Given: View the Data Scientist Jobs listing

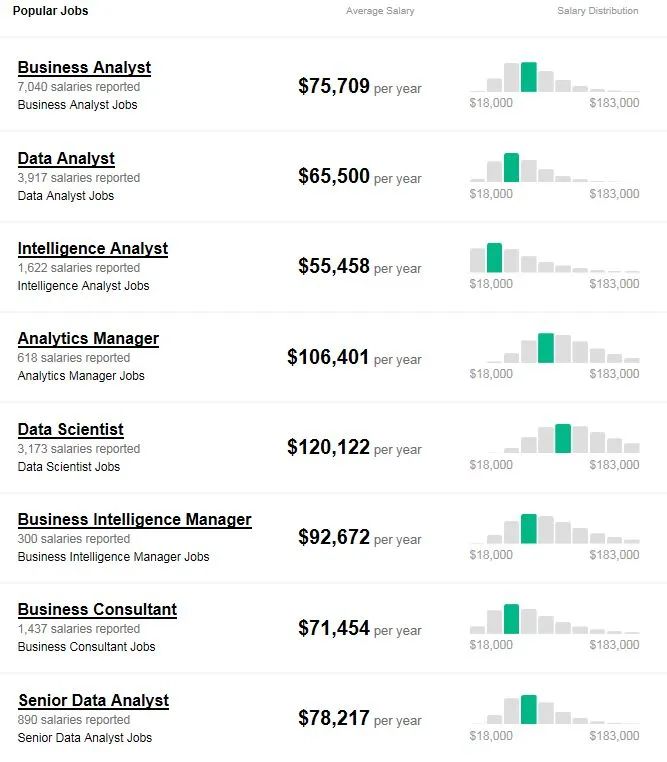Looking at the screenshot, I should (x=69, y=467).
